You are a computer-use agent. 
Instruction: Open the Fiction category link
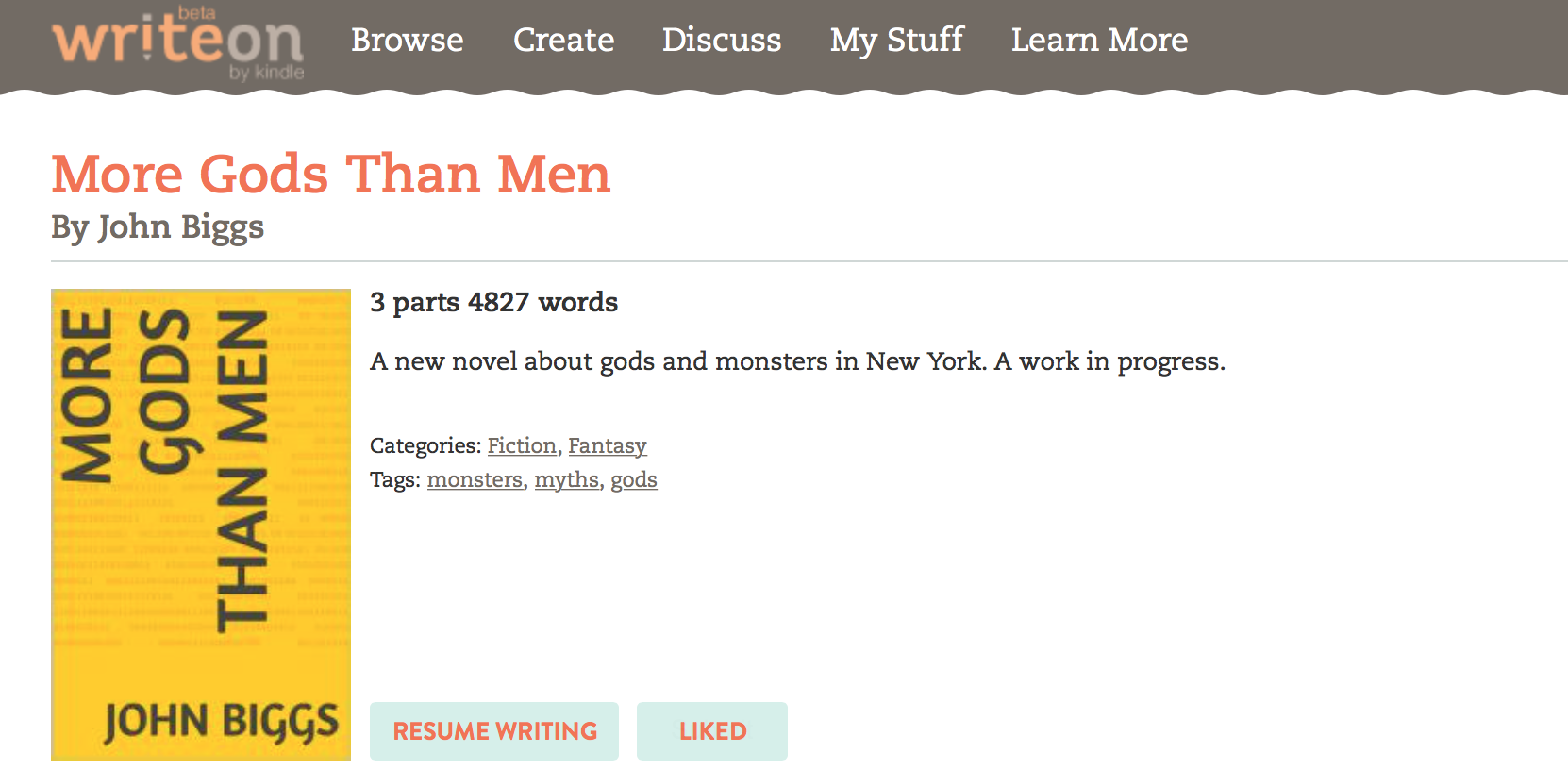click(x=522, y=445)
